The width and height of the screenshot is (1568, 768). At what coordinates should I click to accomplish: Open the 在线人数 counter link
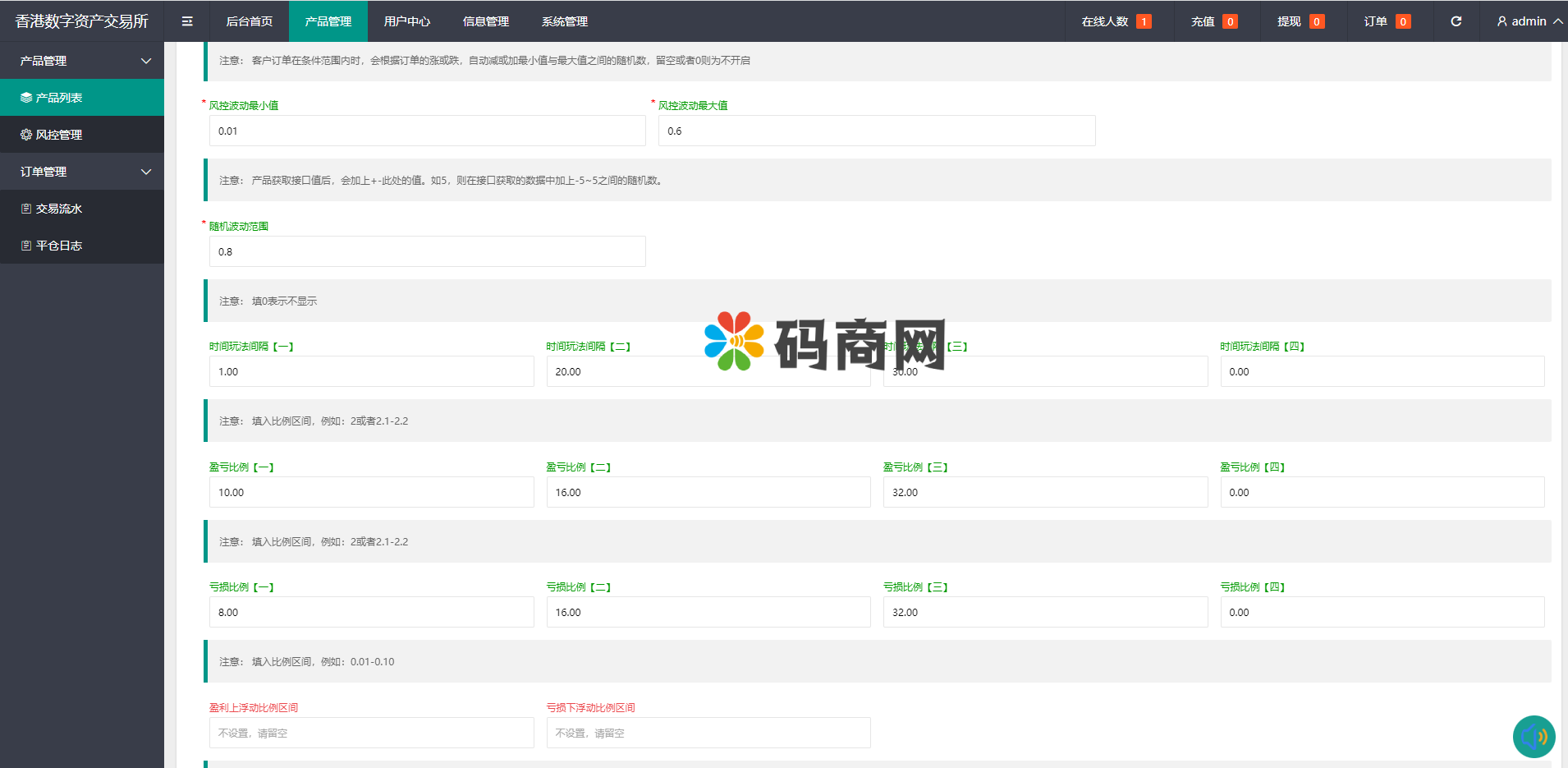tap(1115, 21)
